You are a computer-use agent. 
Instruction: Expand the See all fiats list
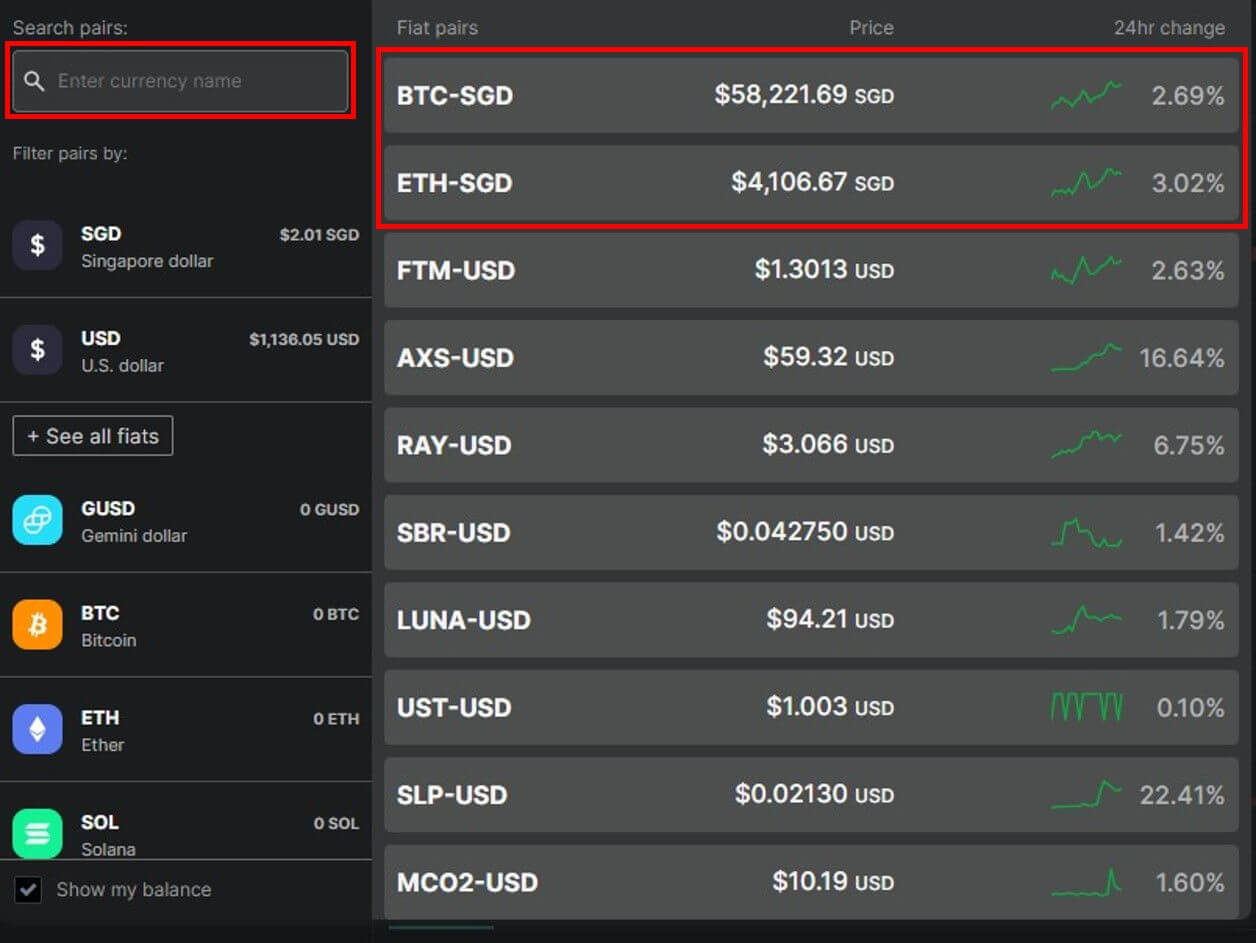point(92,435)
